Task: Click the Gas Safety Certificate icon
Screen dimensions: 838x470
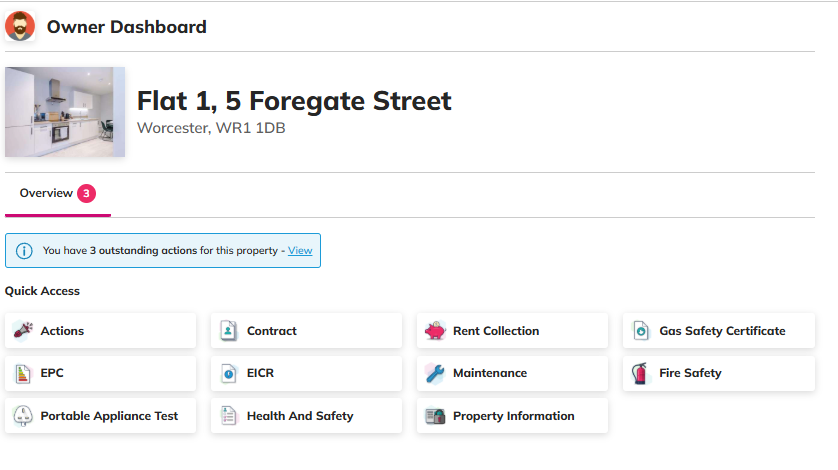Action: click(641, 331)
